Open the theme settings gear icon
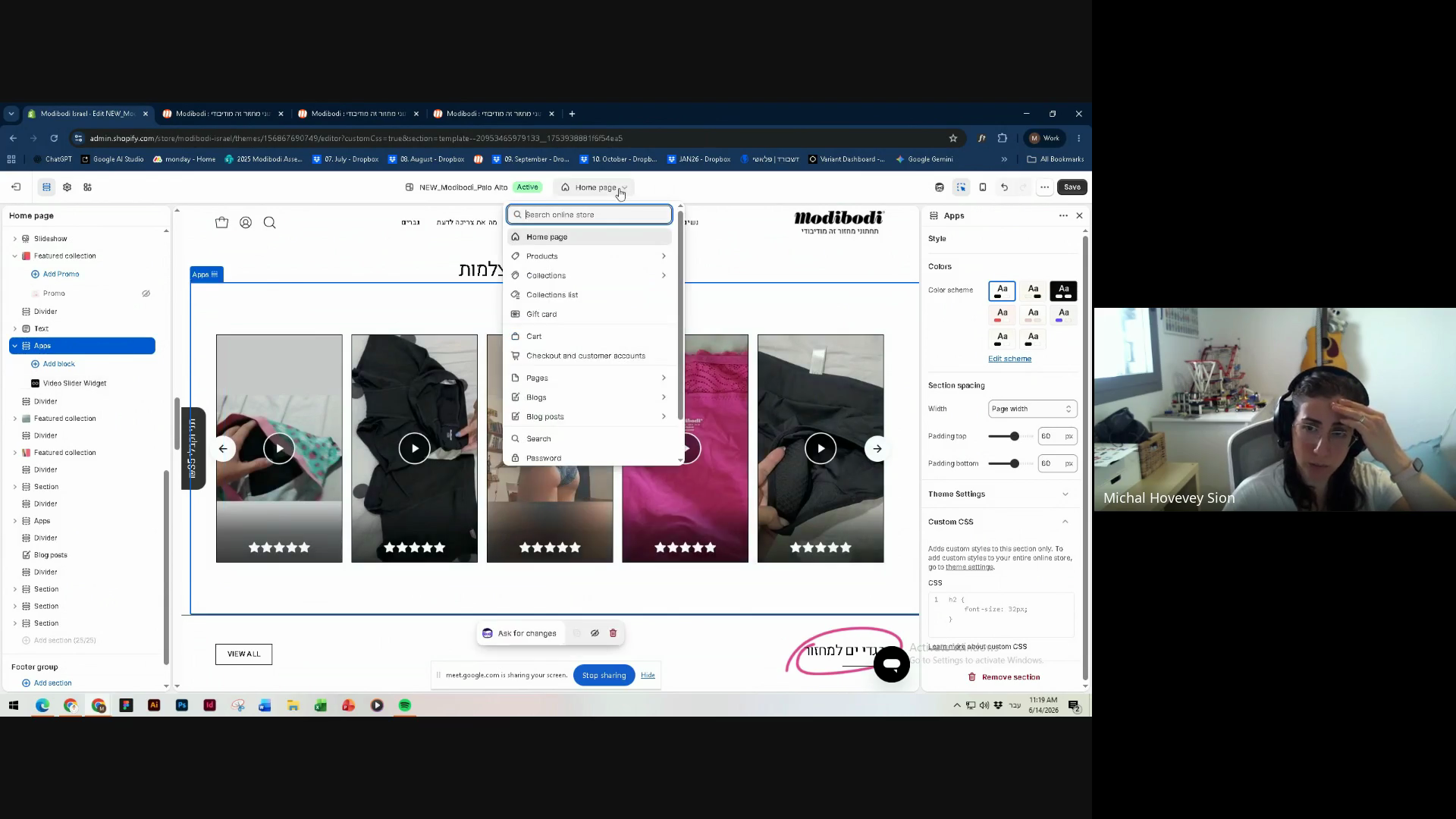 pyautogui.click(x=67, y=187)
